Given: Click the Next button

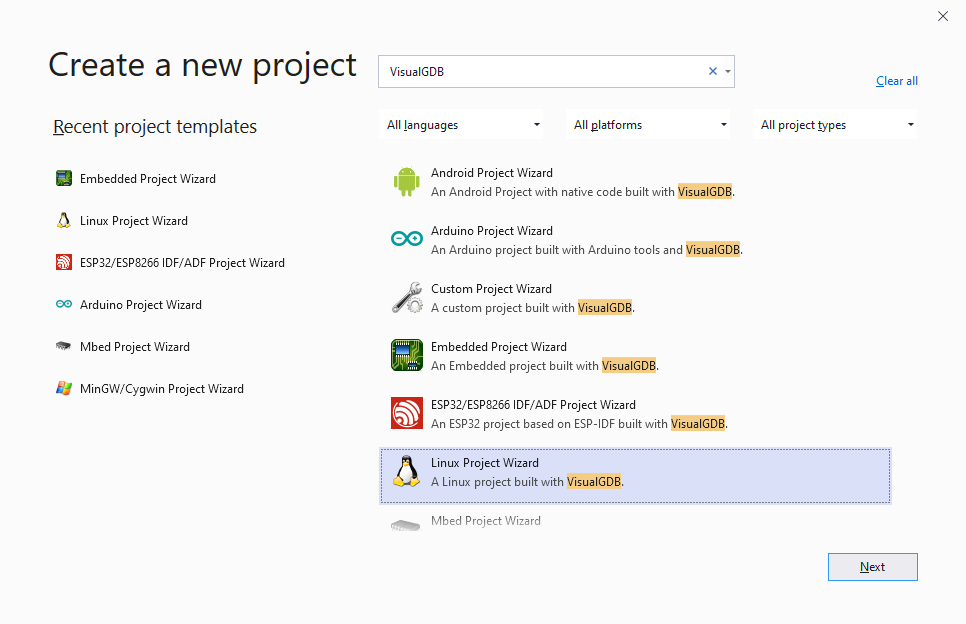Looking at the screenshot, I should click(872, 567).
